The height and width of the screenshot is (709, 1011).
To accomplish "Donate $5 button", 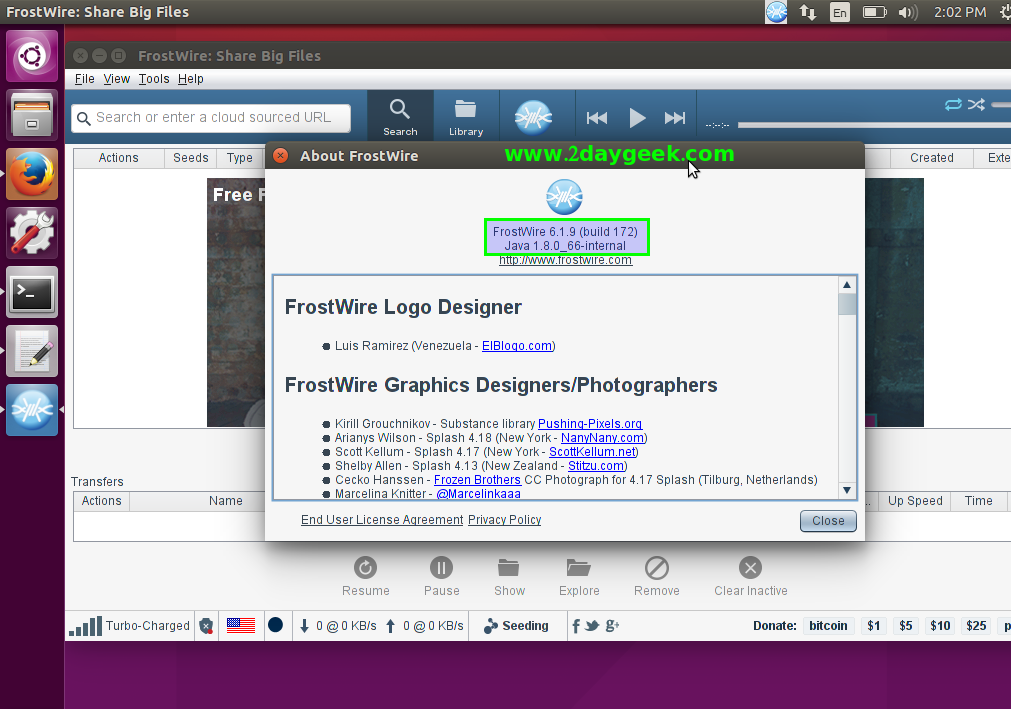I will coord(906,626).
